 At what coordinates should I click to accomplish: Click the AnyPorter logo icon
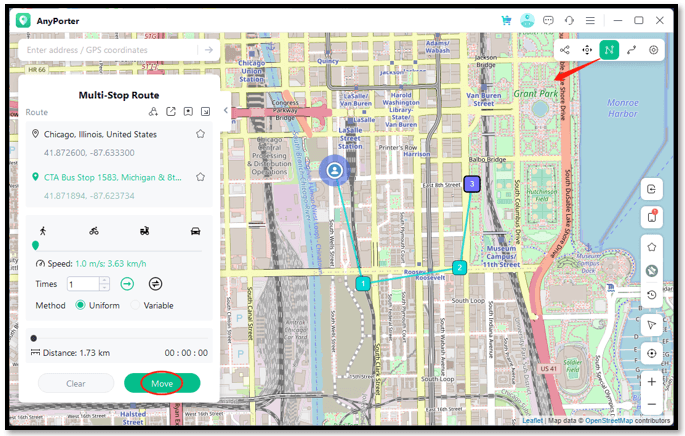click(23, 21)
